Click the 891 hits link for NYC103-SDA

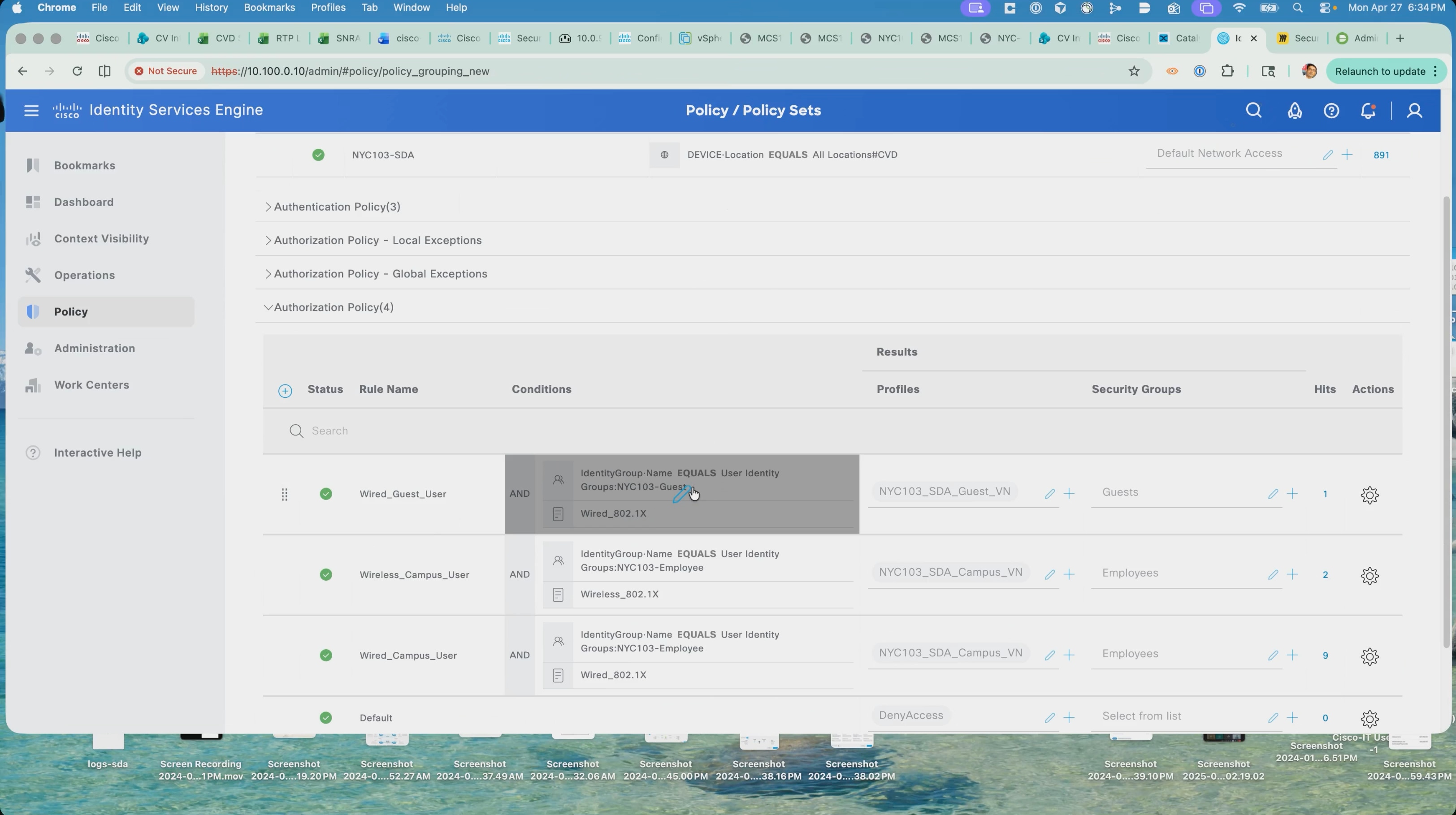1381,155
